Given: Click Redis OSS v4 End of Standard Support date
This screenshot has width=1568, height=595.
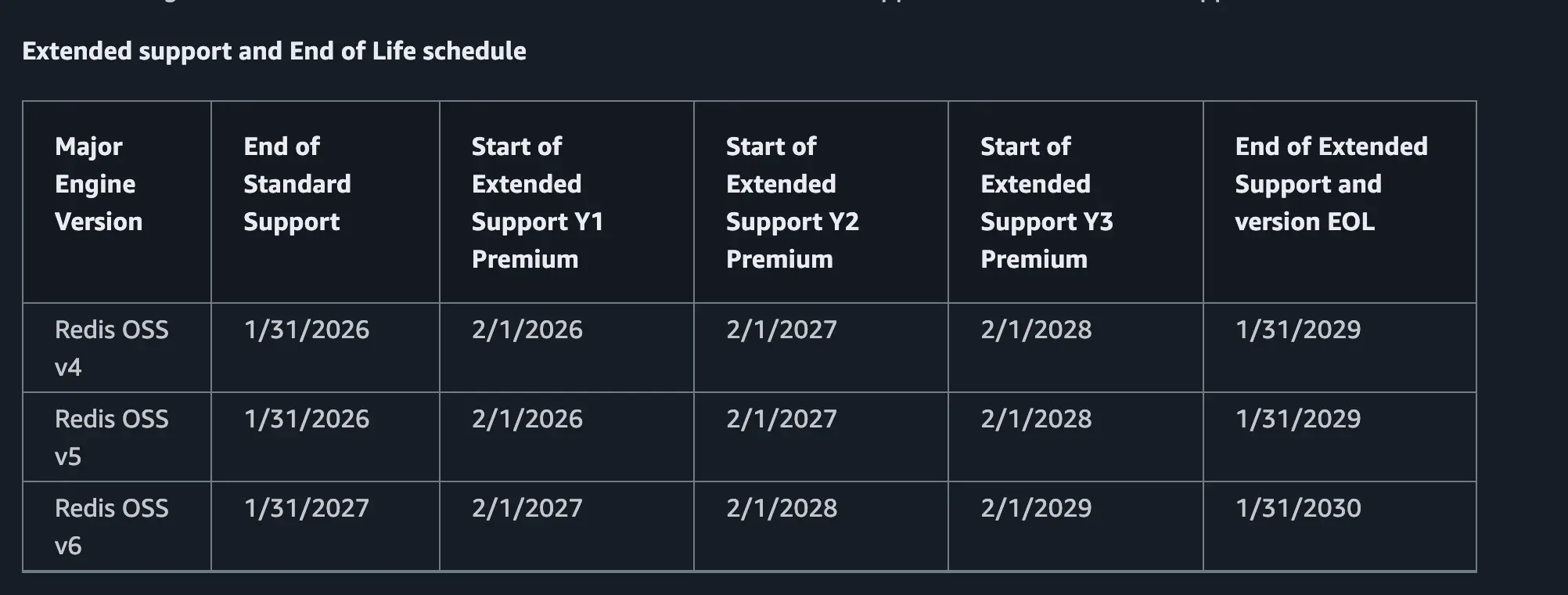Looking at the screenshot, I should click(x=307, y=330).
